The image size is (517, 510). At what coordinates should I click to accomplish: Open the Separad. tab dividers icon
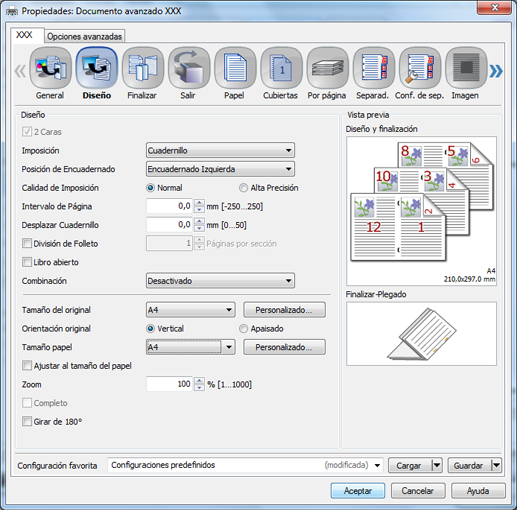click(x=373, y=68)
